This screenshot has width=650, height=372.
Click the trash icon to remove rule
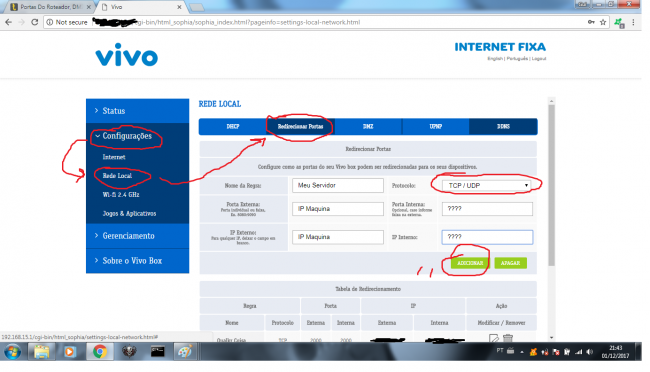coord(508,338)
